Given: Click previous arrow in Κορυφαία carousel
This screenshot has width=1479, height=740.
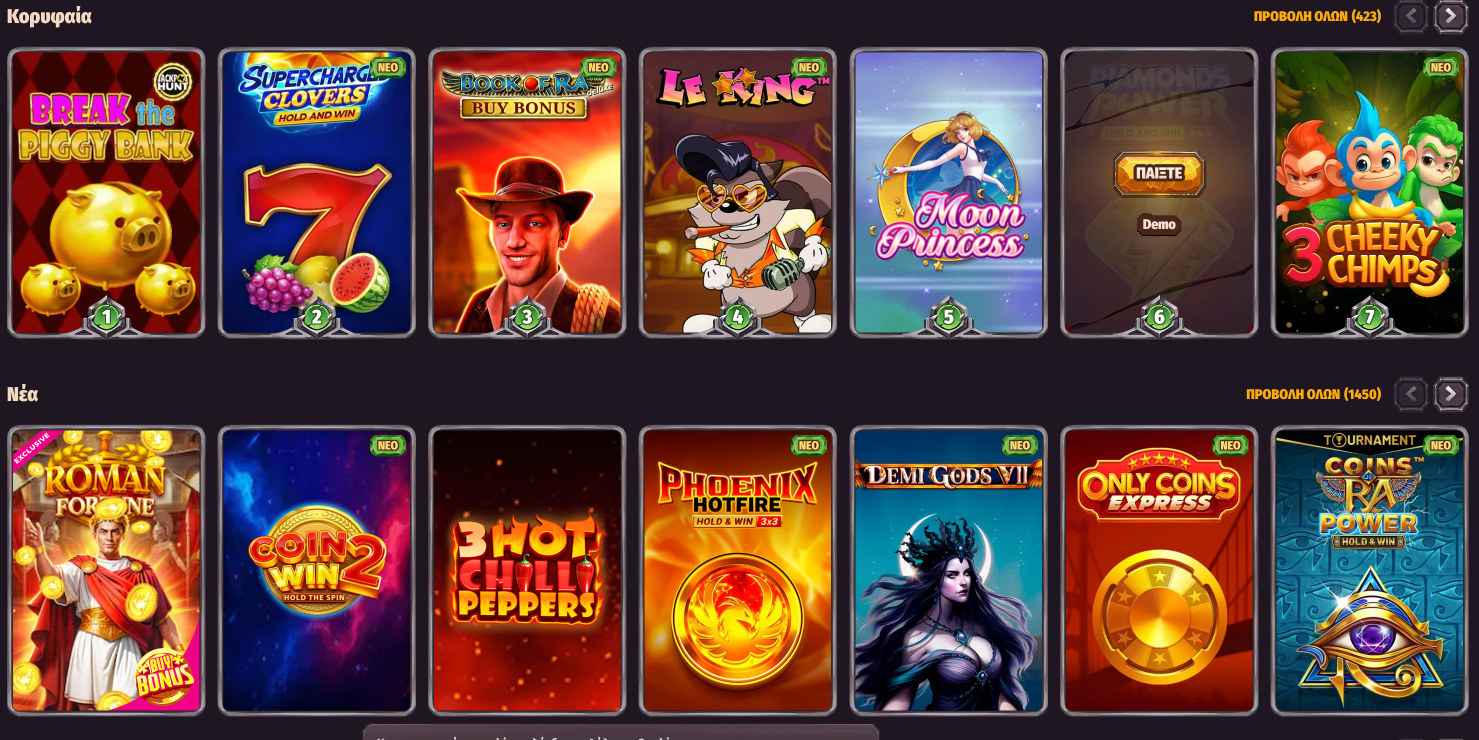Looking at the screenshot, I should tap(1411, 16).
